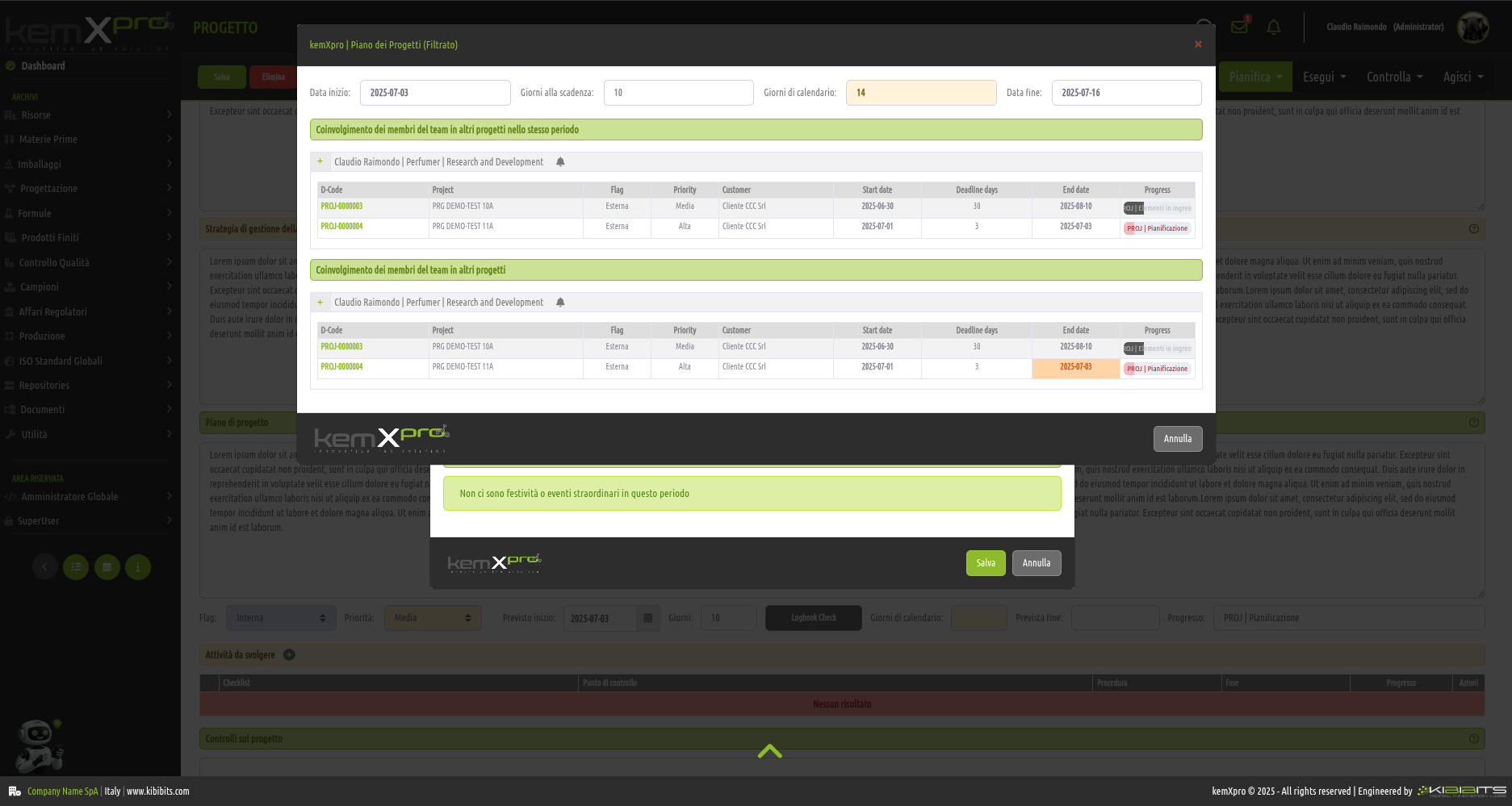Expand second Claudio Raimondo row with plus
The image size is (1512, 806).
point(320,303)
